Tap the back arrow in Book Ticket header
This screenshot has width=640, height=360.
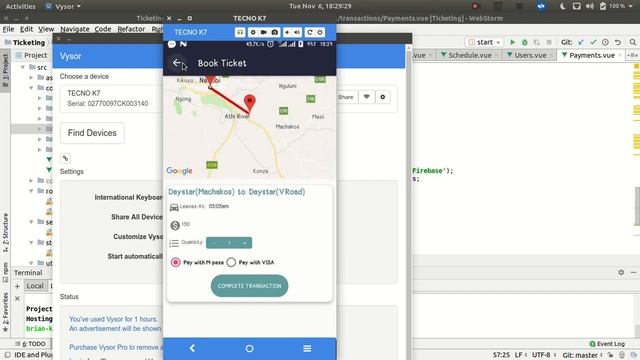pyautogui.click(x=177, y=63)
